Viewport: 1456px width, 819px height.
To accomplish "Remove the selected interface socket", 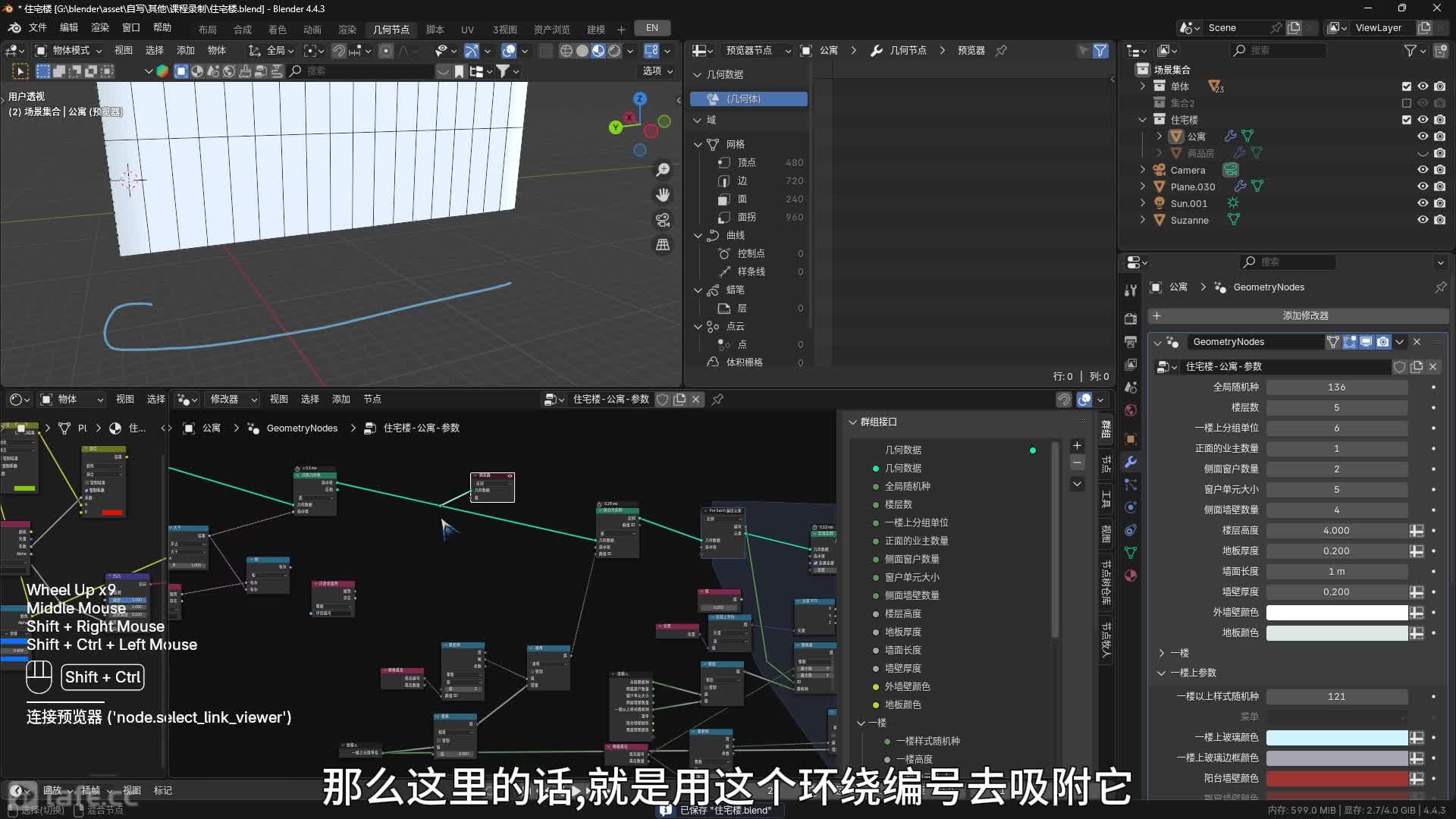I will click(x=1077, y=463).
